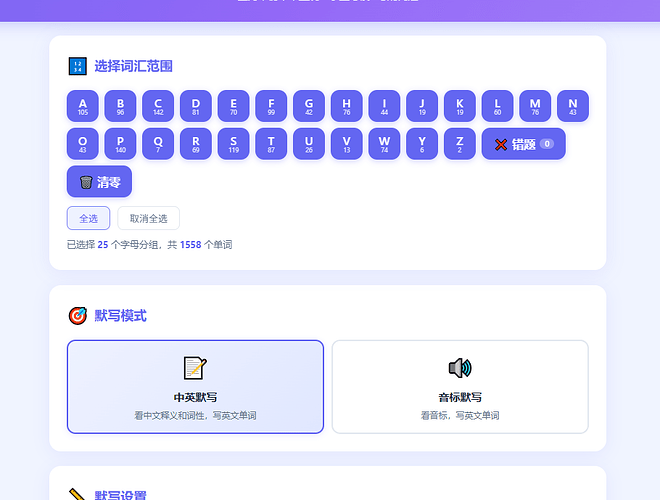Click the speaker icon for 音标默写
660x500 pixels.
pyautogui.click(x=460, y=368)
